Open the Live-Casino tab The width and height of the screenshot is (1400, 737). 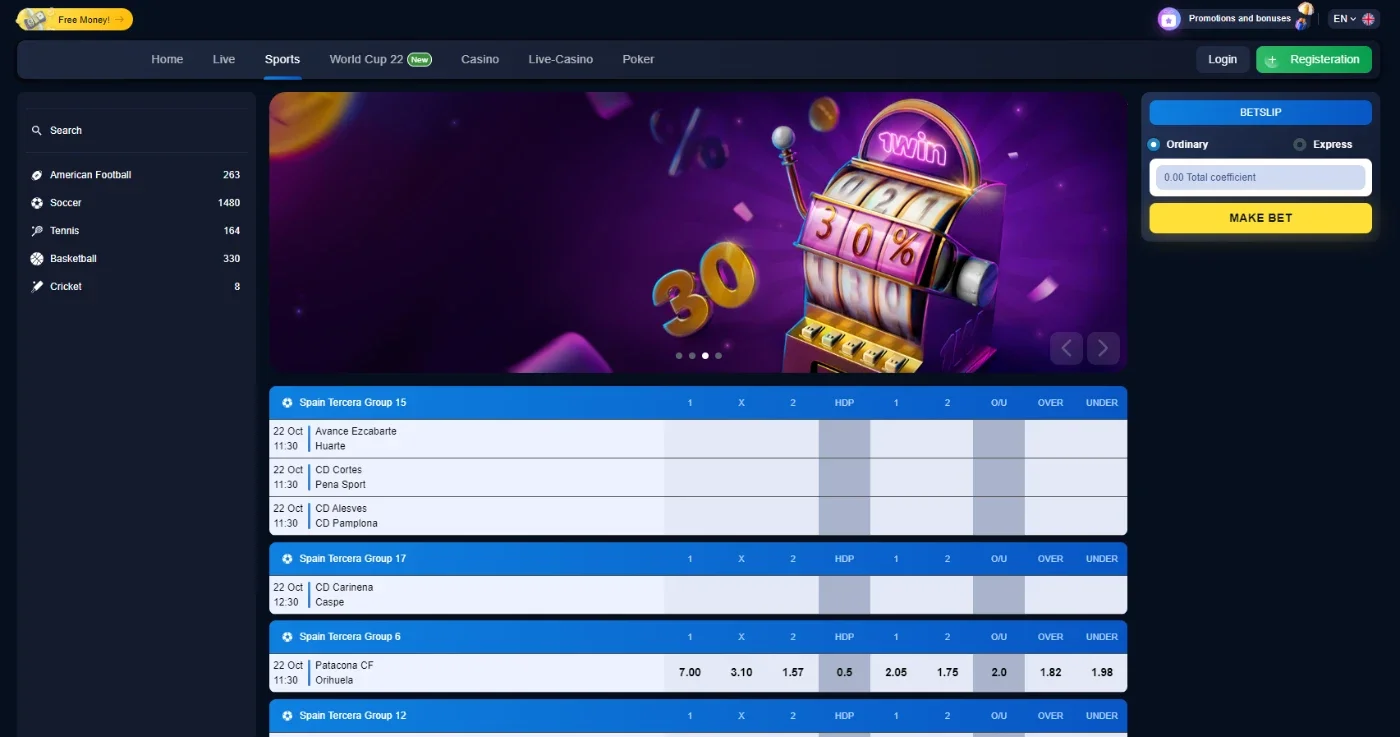coord(560,60)
